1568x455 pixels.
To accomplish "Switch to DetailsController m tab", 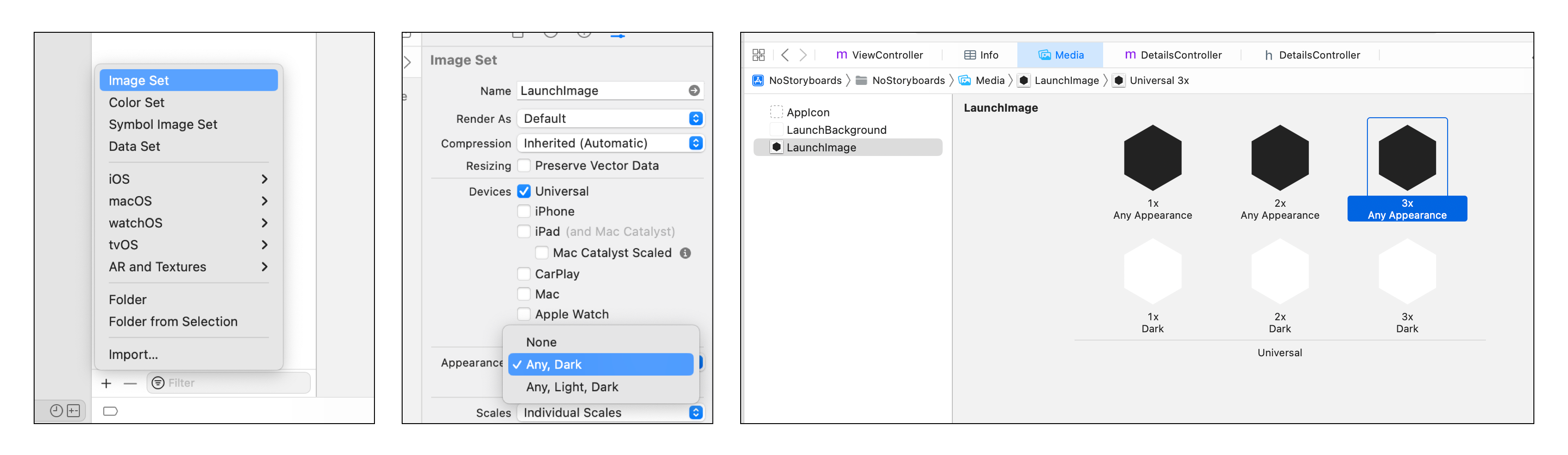I will 1173,55.
